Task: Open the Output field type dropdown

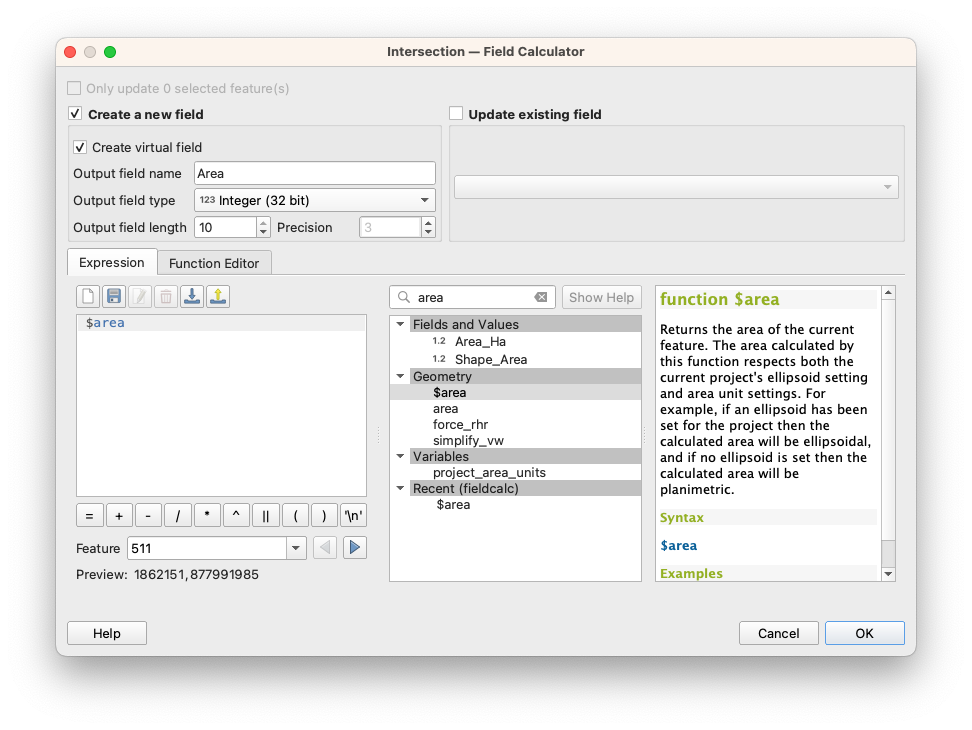Action: click(x=315, y=200)
